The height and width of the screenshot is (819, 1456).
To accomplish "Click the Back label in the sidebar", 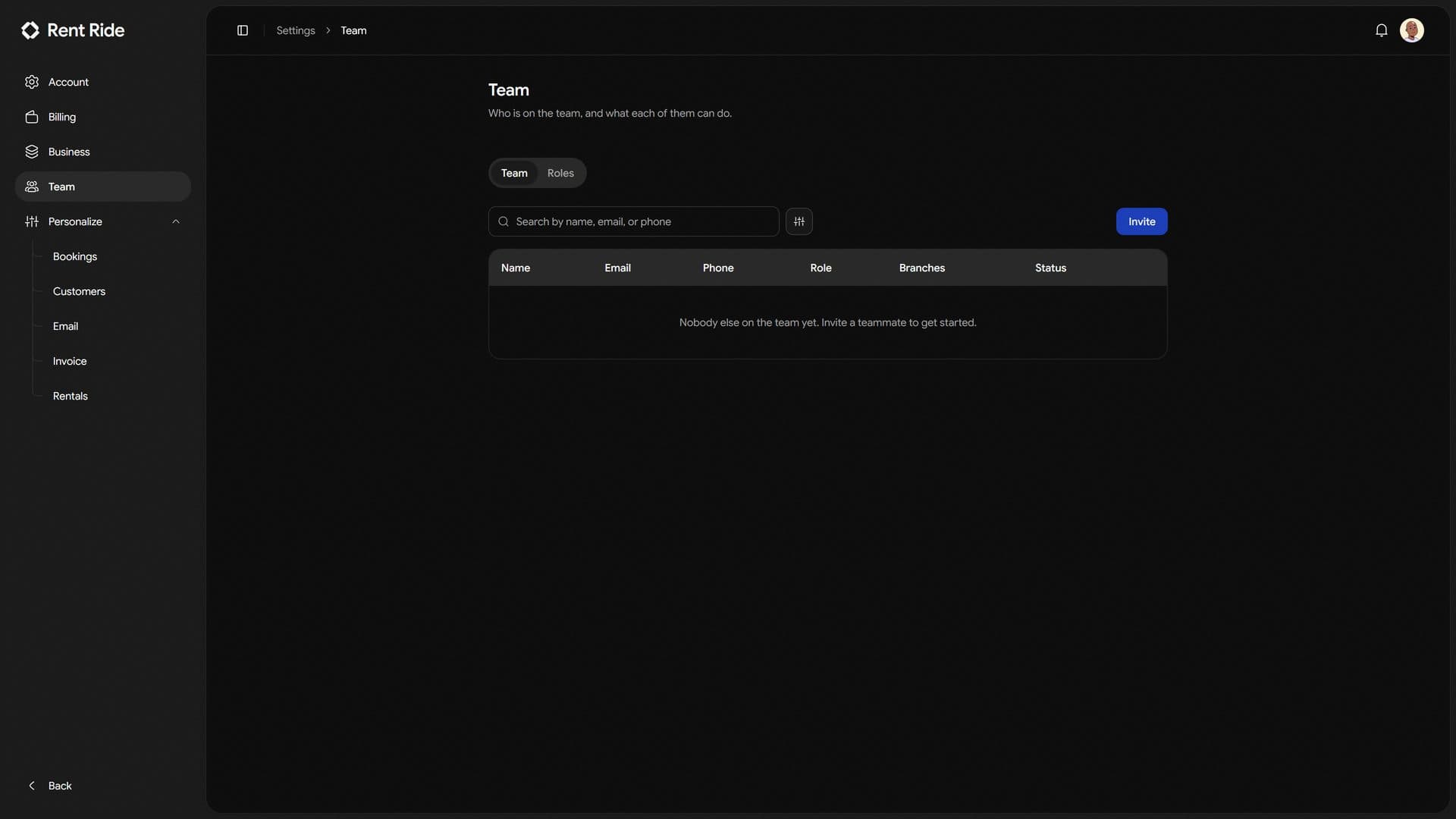I will click(x=60, y=786).
